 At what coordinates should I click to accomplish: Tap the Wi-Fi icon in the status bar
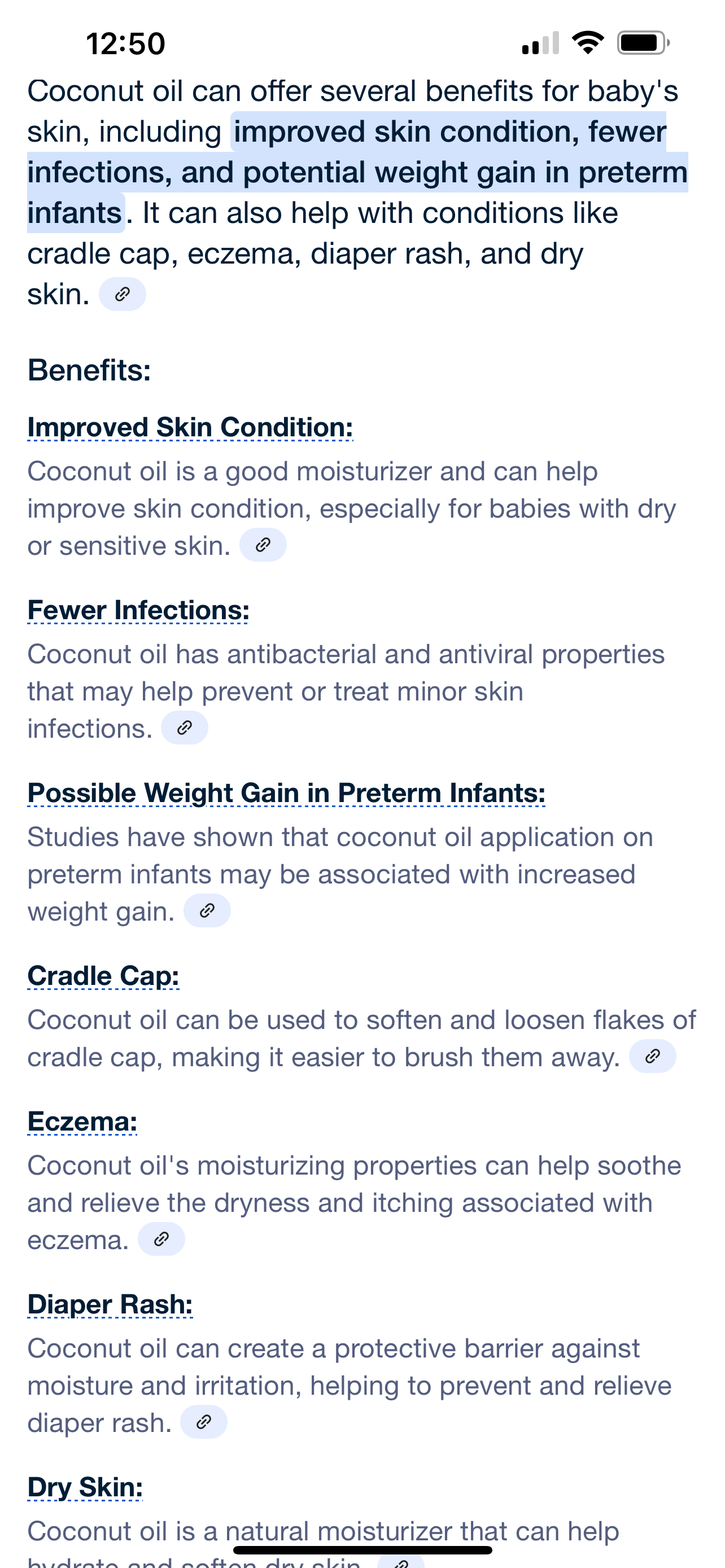[x=588, y=42]
